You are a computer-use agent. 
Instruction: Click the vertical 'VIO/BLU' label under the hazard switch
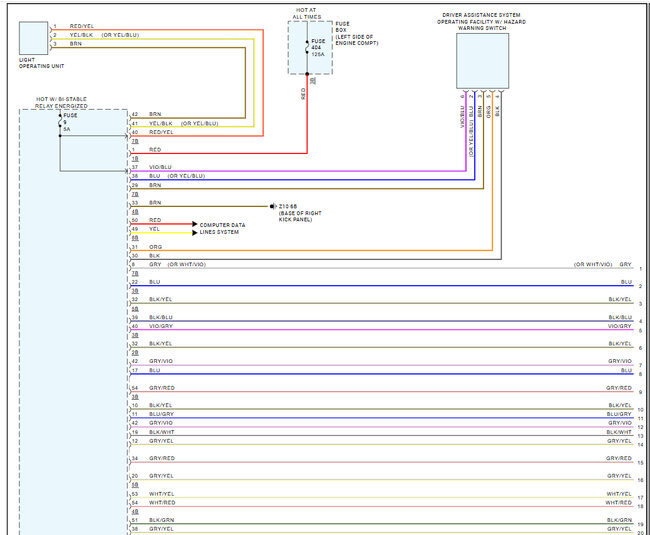pos(462,117)
